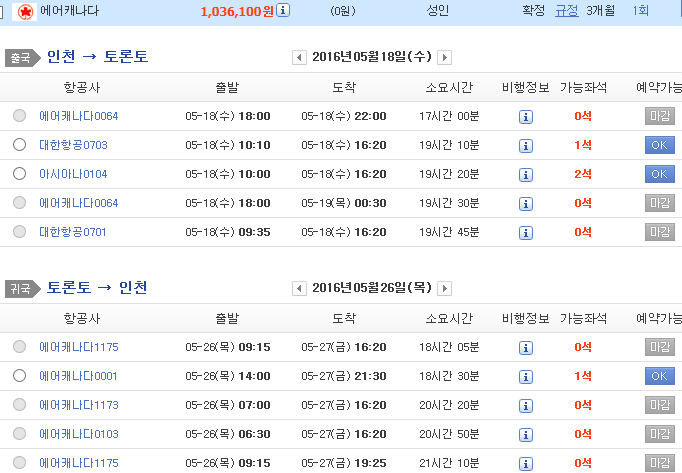Open fare info icon next to 1,036,100원
The width and height of the screenshot is (682, 473).
tap(283, 10)
